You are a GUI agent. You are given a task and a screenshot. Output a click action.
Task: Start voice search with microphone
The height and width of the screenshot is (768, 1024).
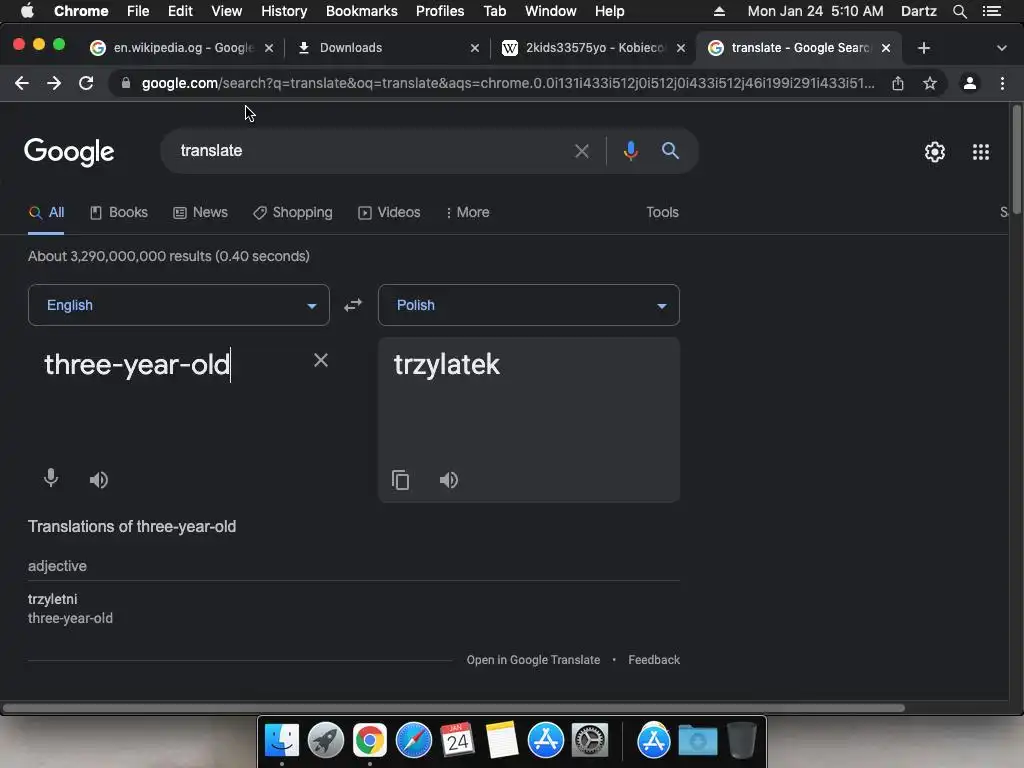point(630,152)
